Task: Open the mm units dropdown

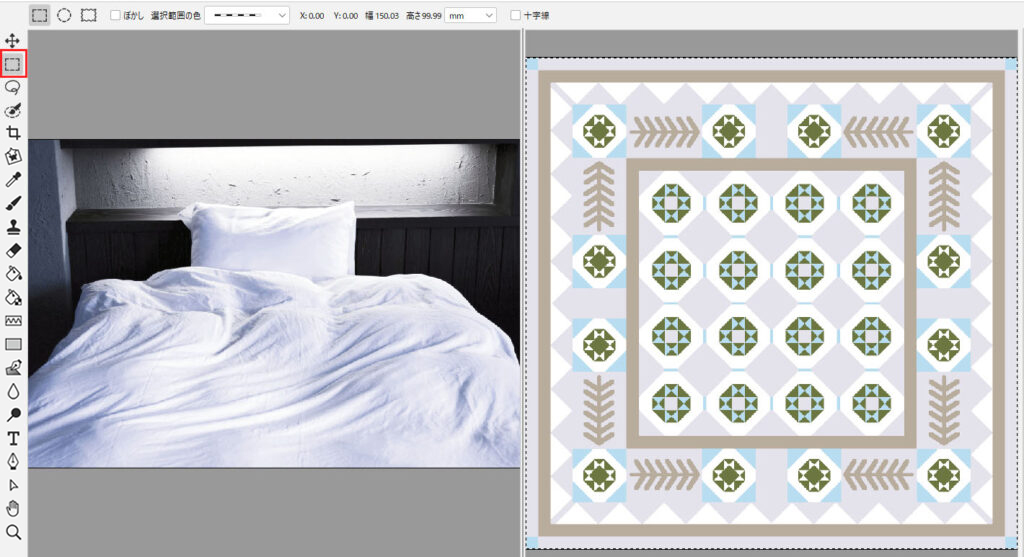Action: 470,15
